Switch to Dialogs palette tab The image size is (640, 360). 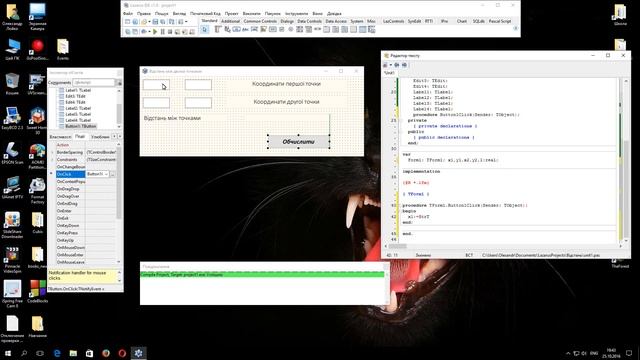(x=287, y=21)
